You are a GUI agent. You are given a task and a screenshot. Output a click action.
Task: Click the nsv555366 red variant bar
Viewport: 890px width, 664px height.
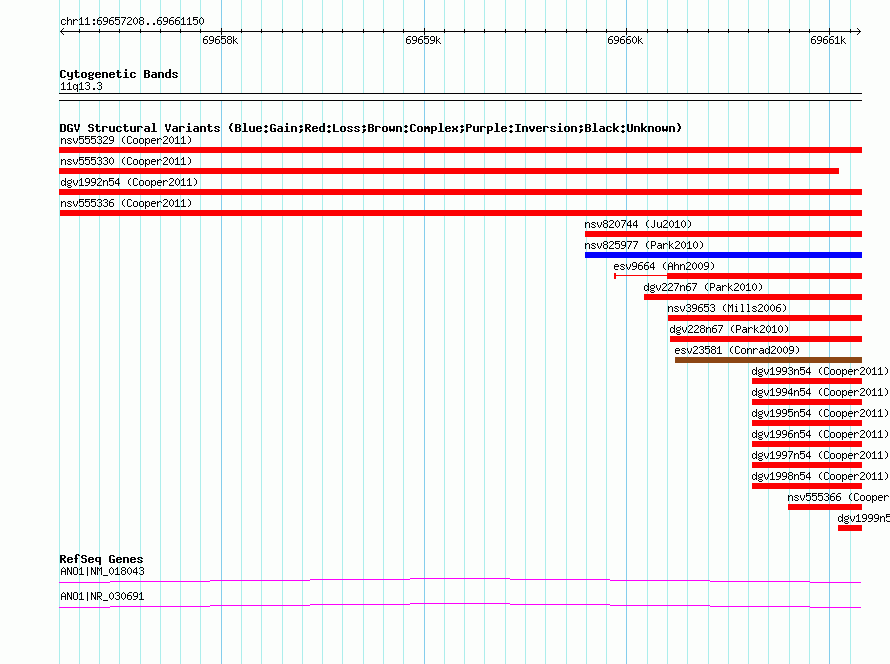click(x=825, y=507)
